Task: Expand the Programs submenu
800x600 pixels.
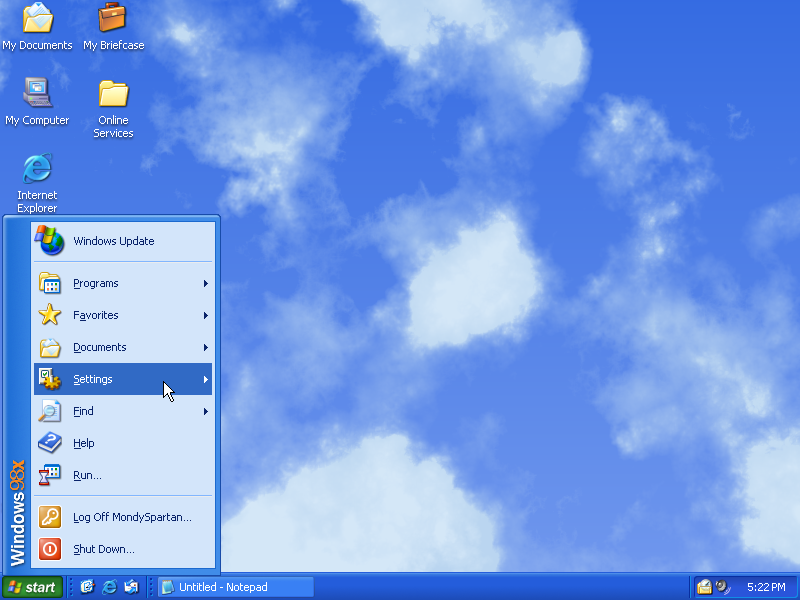Action: pyautogui.click(x=122, y=283)
